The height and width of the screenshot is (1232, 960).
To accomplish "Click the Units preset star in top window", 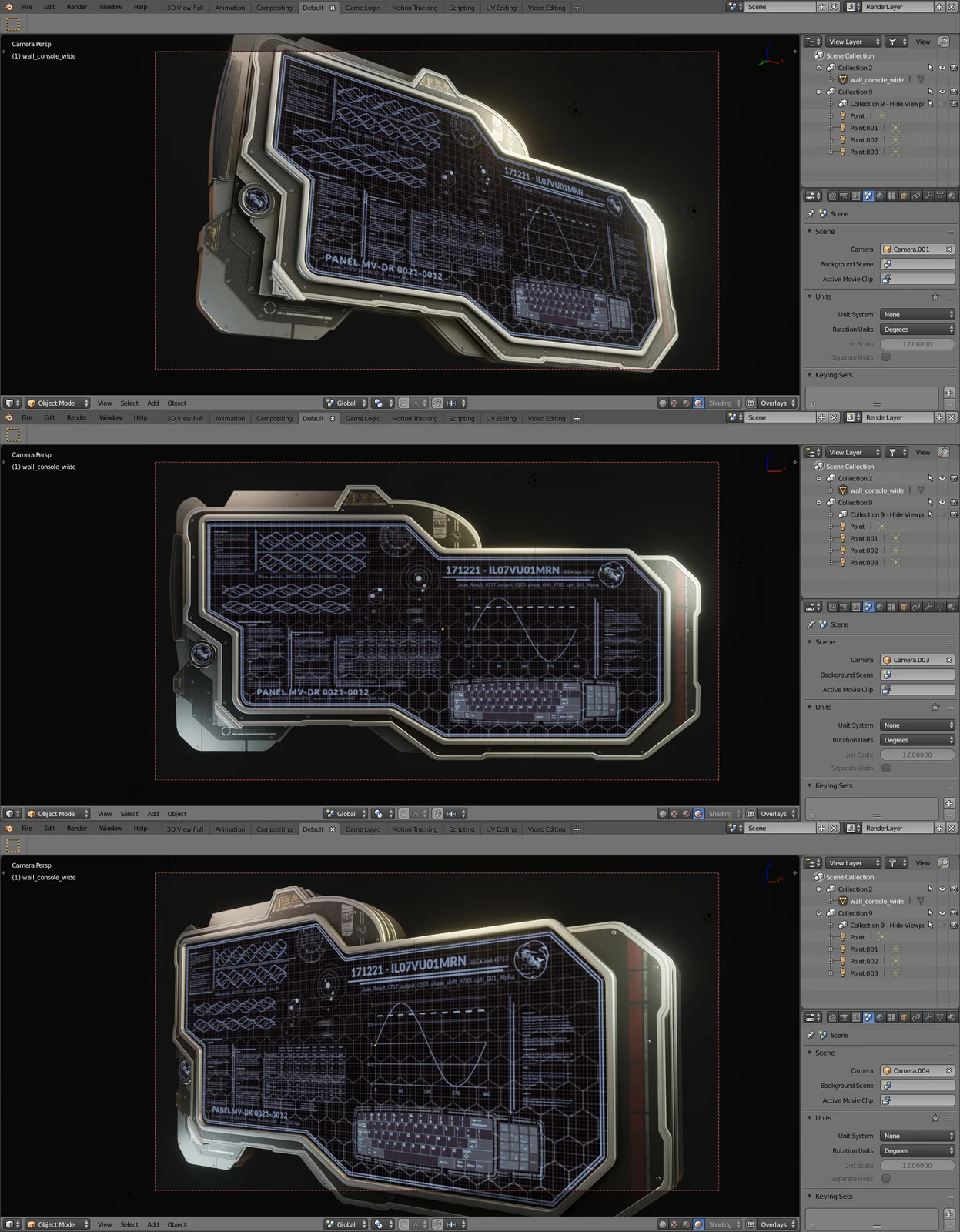I will click(935, 296).
